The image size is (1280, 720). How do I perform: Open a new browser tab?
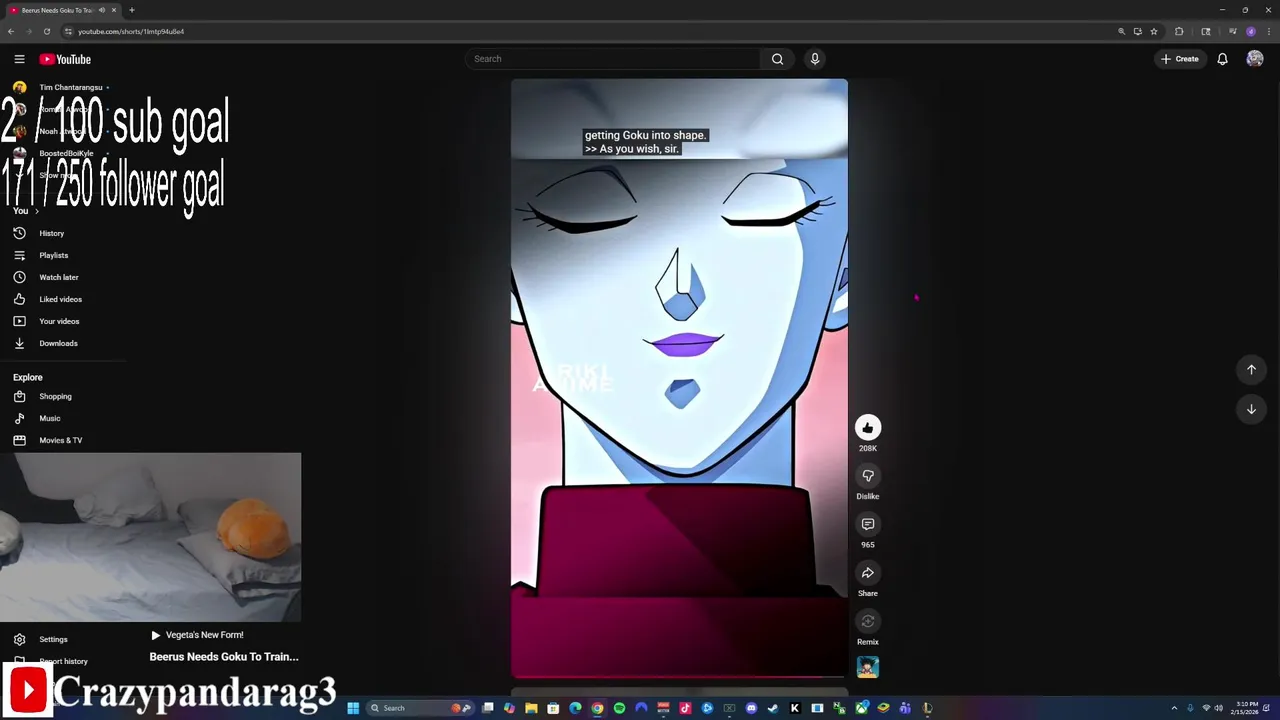132,10
